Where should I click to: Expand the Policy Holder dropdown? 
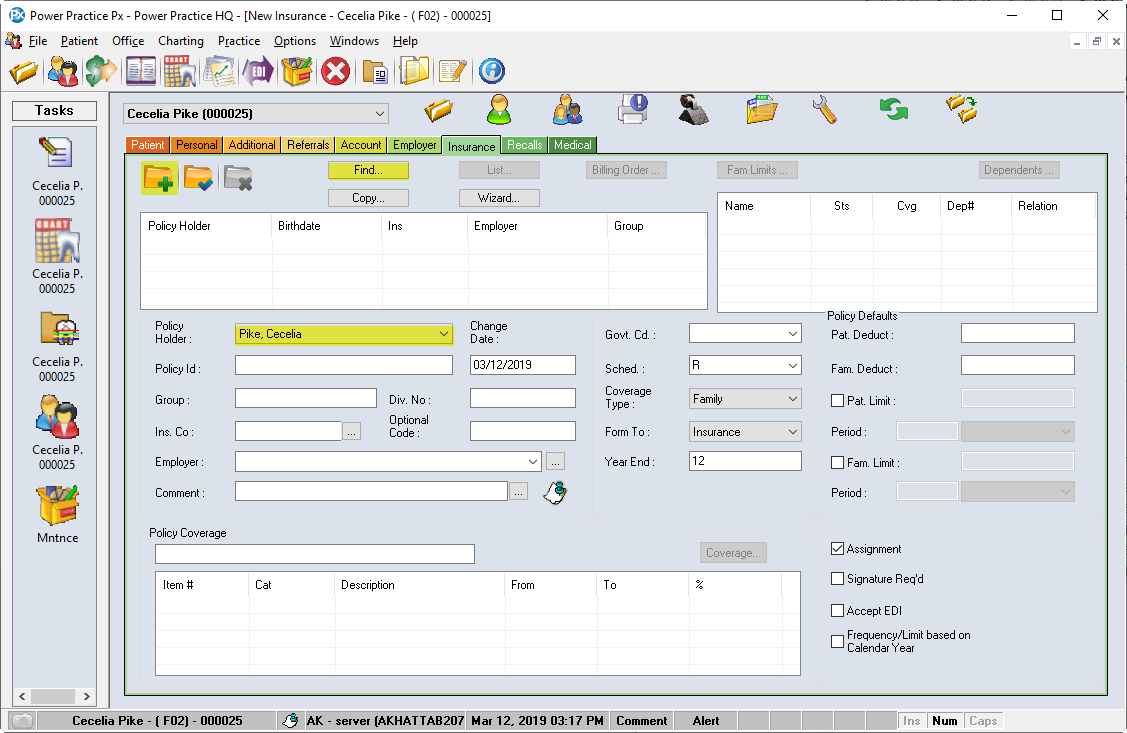(444, 334)
